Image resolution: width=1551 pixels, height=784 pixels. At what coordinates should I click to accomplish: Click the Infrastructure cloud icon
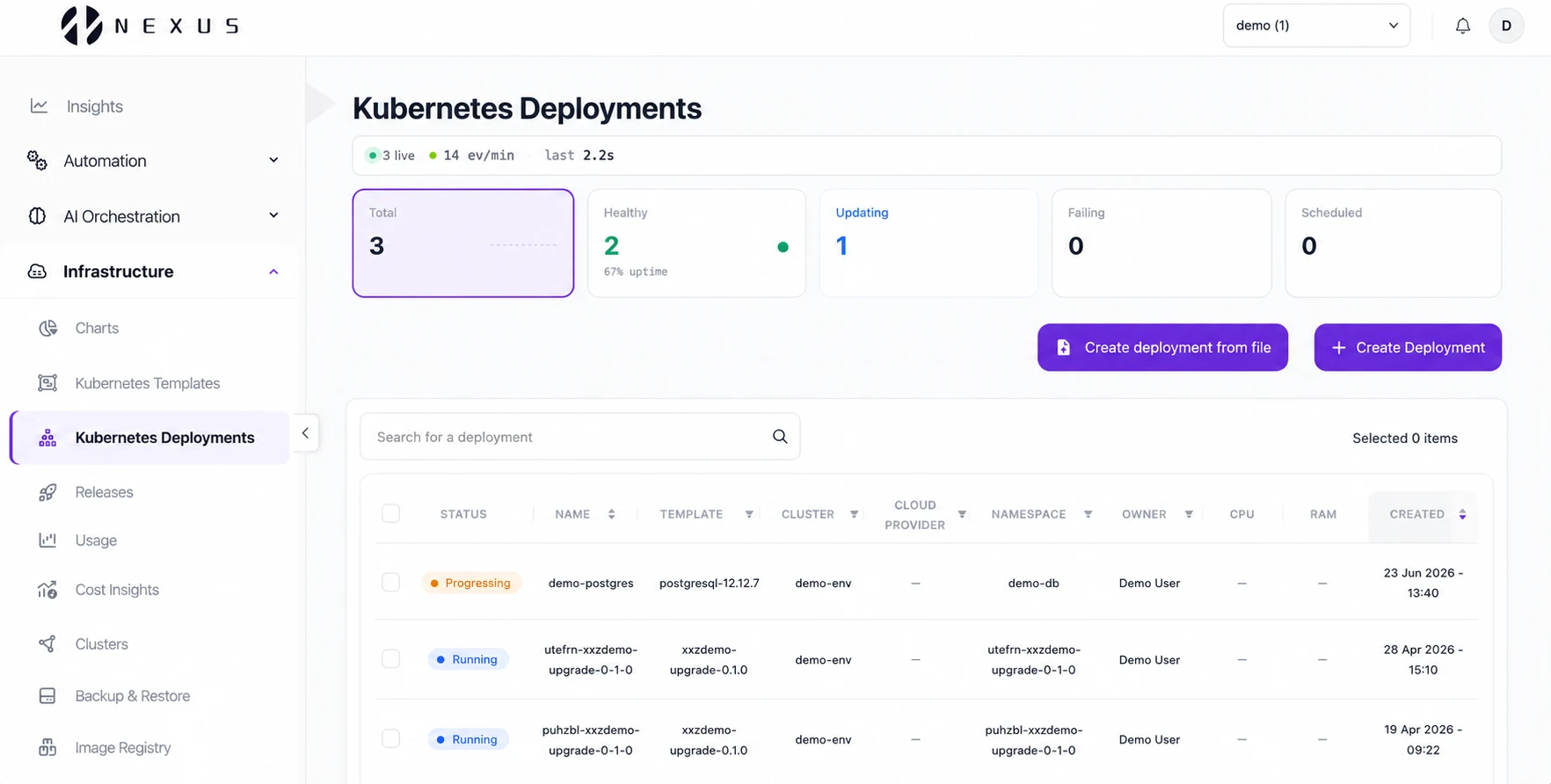[37, 272]
